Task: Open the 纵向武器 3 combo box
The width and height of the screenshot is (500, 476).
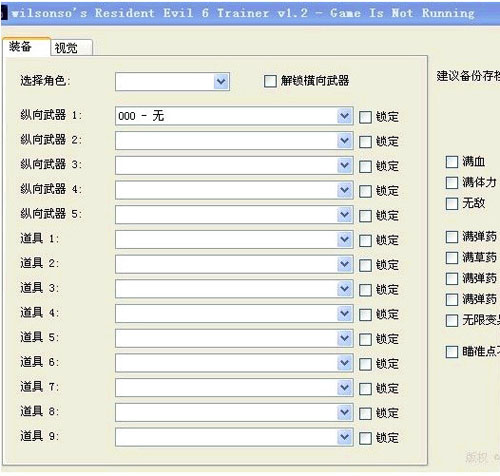Action: click(x=234, y=165)
